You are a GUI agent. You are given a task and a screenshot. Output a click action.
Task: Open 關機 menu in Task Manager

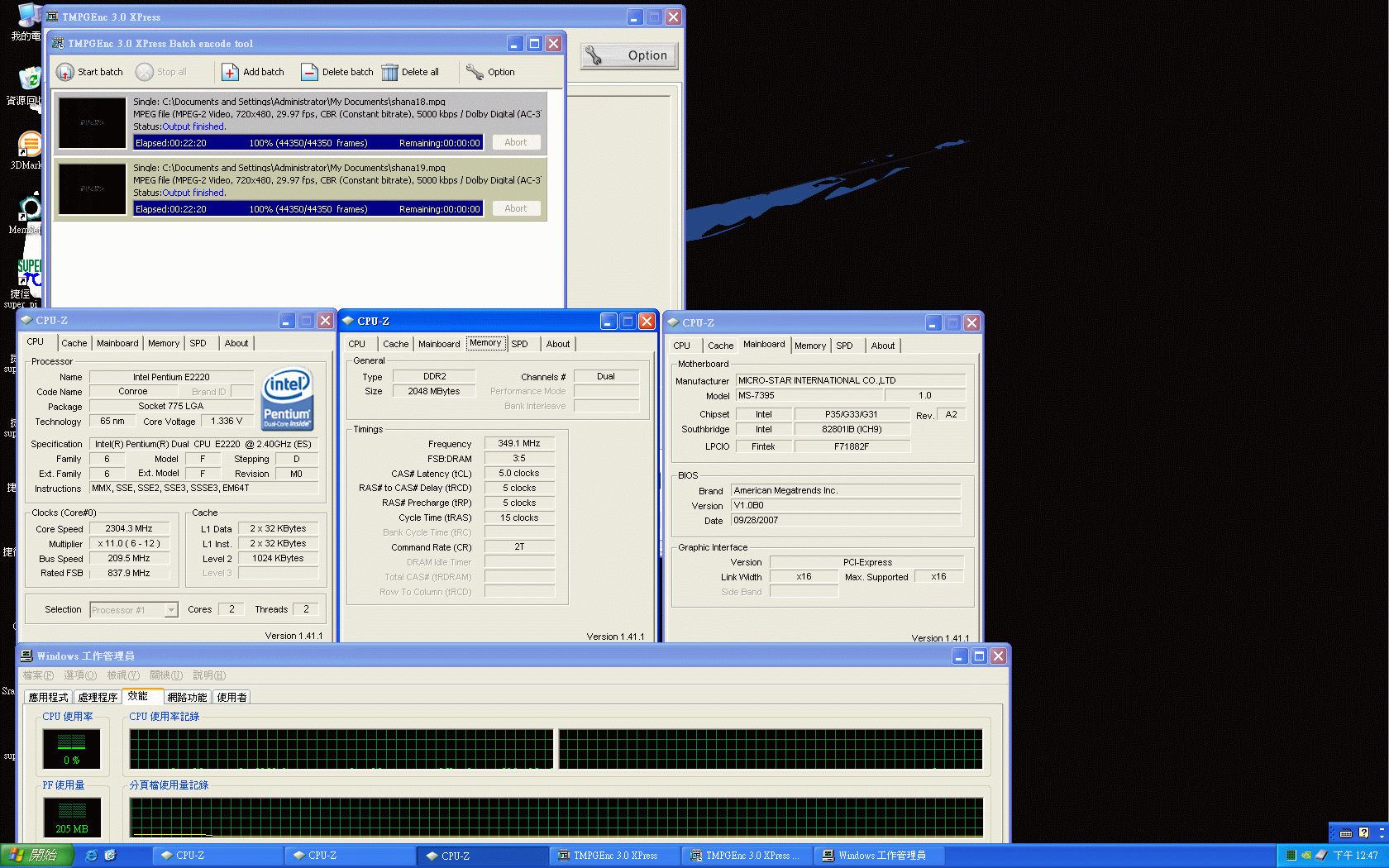click(x=166, y=675)
